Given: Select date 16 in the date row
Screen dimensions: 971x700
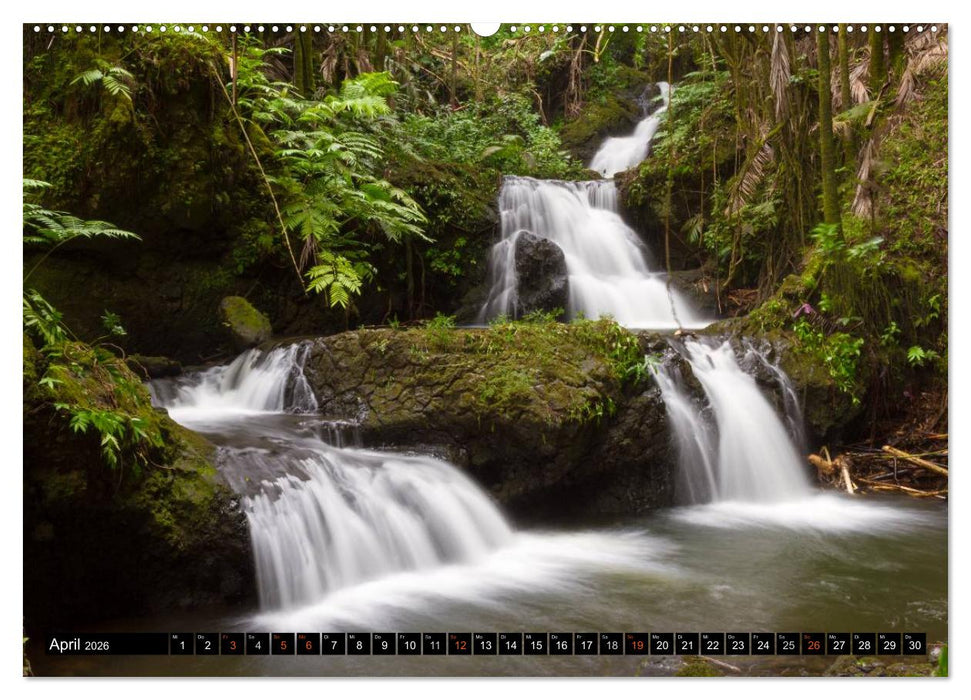Looking at the screenshot, I should (x=561, y=645).
